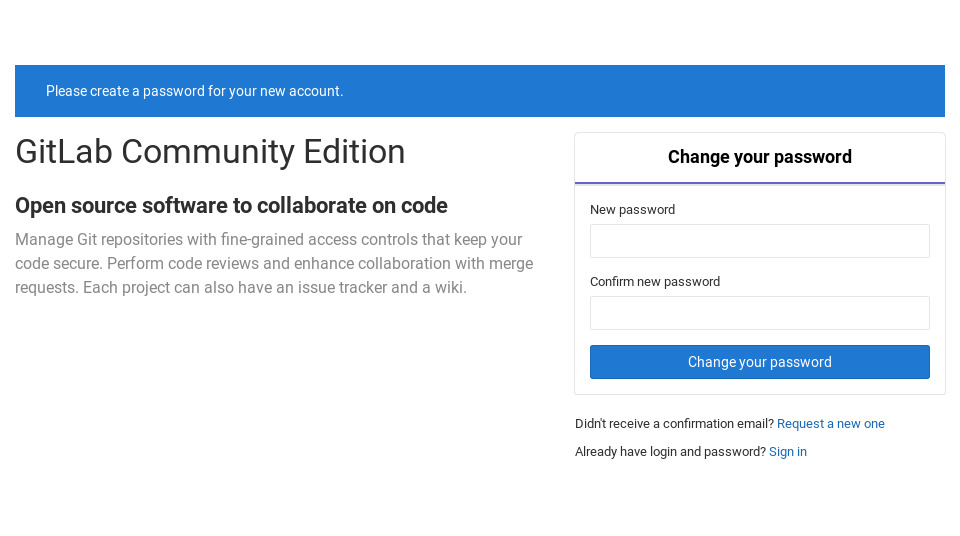Select the Change your password tab header

click(x=760, y=157)
